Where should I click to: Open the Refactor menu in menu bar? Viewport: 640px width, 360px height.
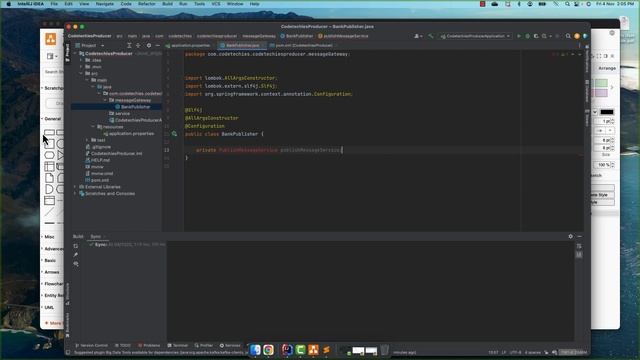[x=147, y=4]
